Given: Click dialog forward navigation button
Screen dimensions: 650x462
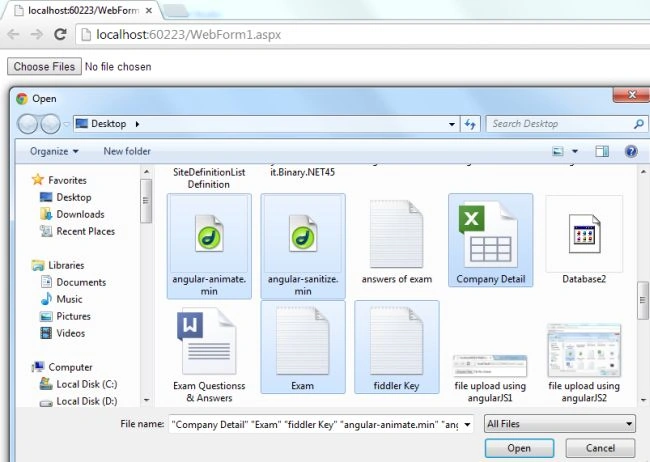Looking at the screenshot, I should pyautogui.click(x=51, y=124).
